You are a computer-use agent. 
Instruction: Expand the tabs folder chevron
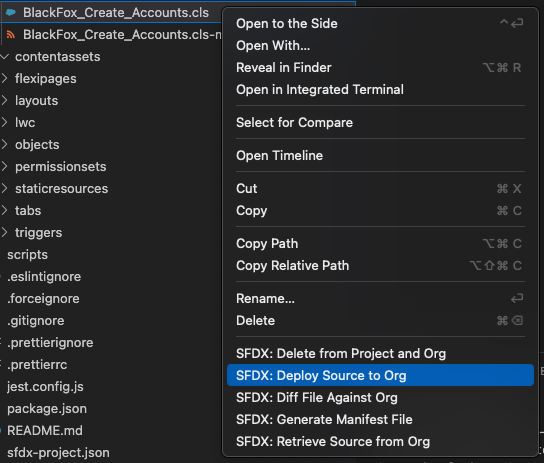[4, 211]
